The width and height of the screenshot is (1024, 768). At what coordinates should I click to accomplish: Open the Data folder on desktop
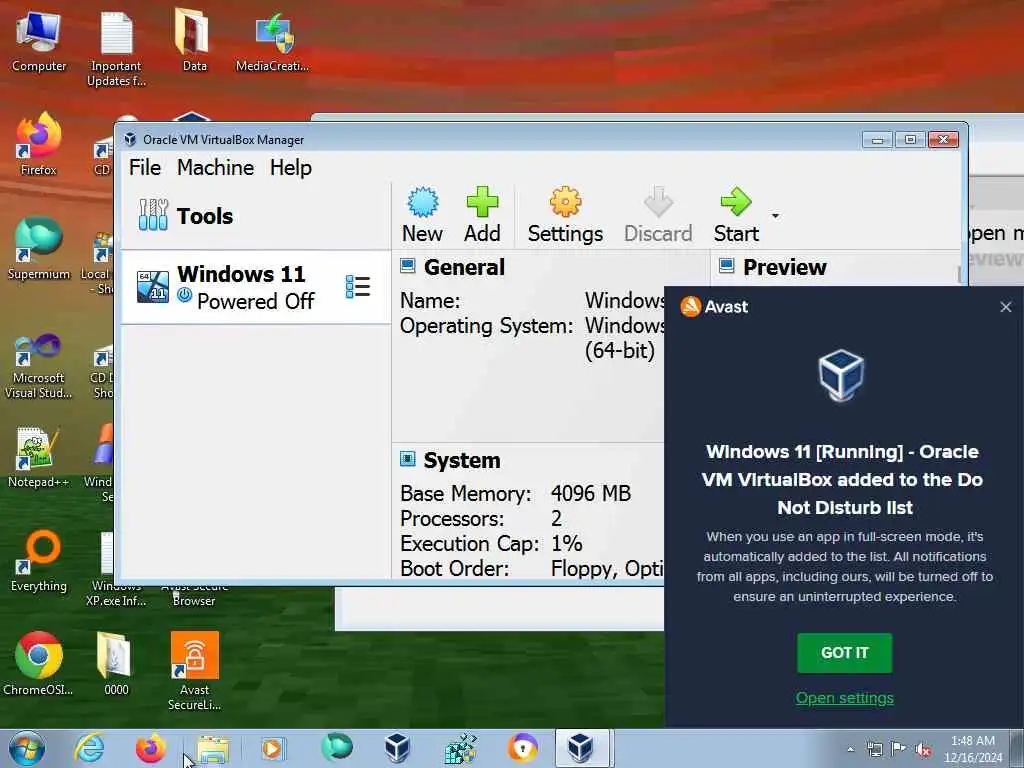pos(195,41)
